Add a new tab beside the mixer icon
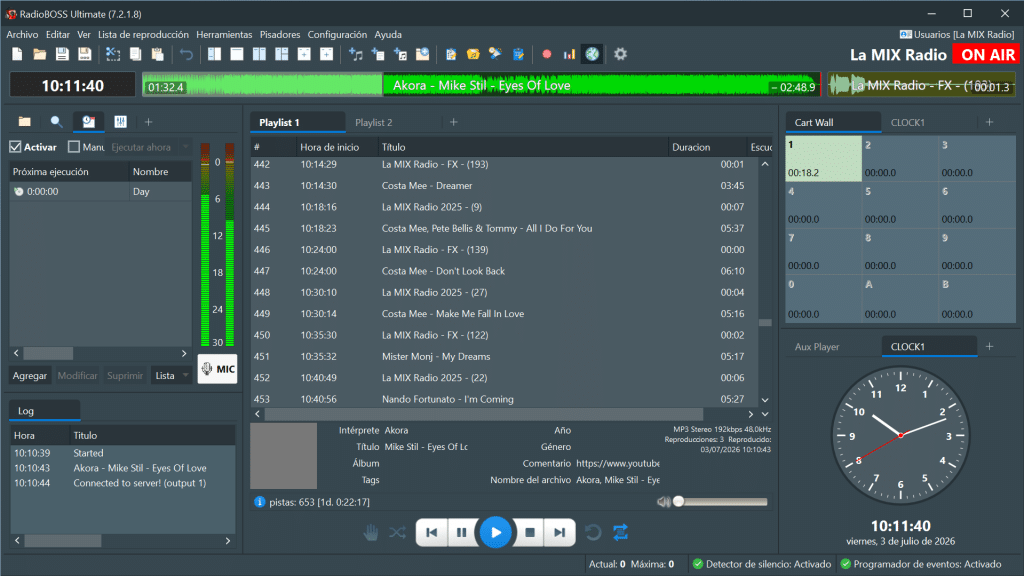 click(148, 121)
